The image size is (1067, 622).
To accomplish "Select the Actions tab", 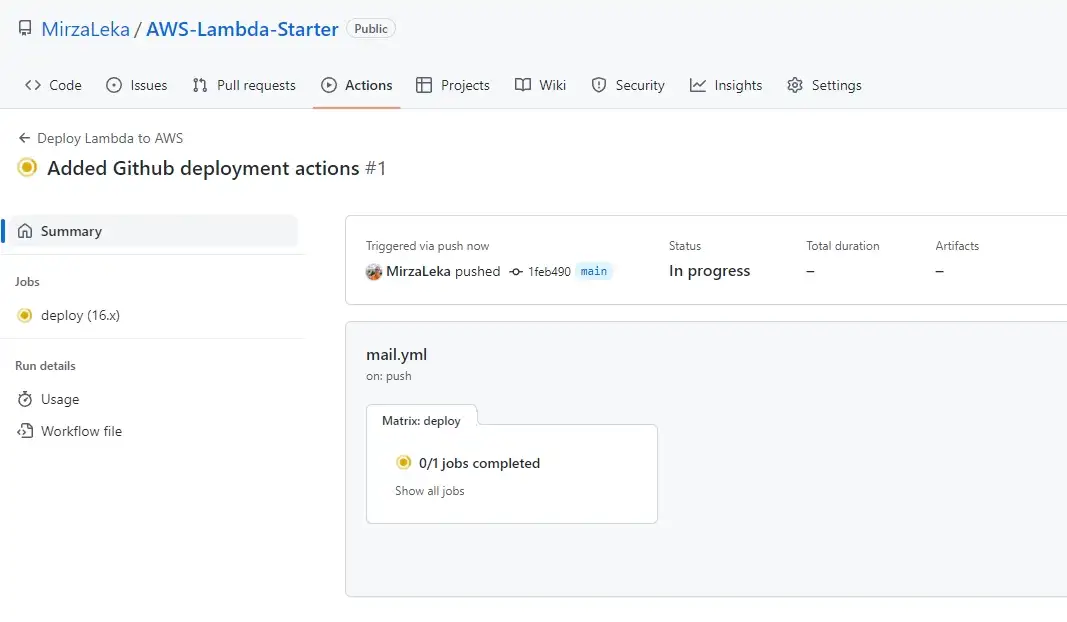I will click(357, 85).
